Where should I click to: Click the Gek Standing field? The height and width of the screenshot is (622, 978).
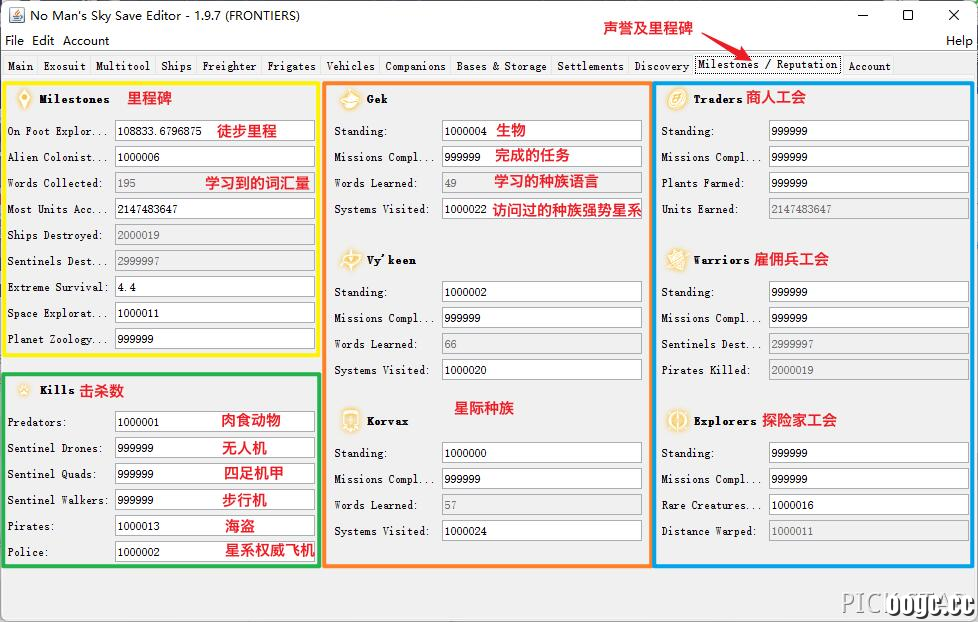(541, 131)
